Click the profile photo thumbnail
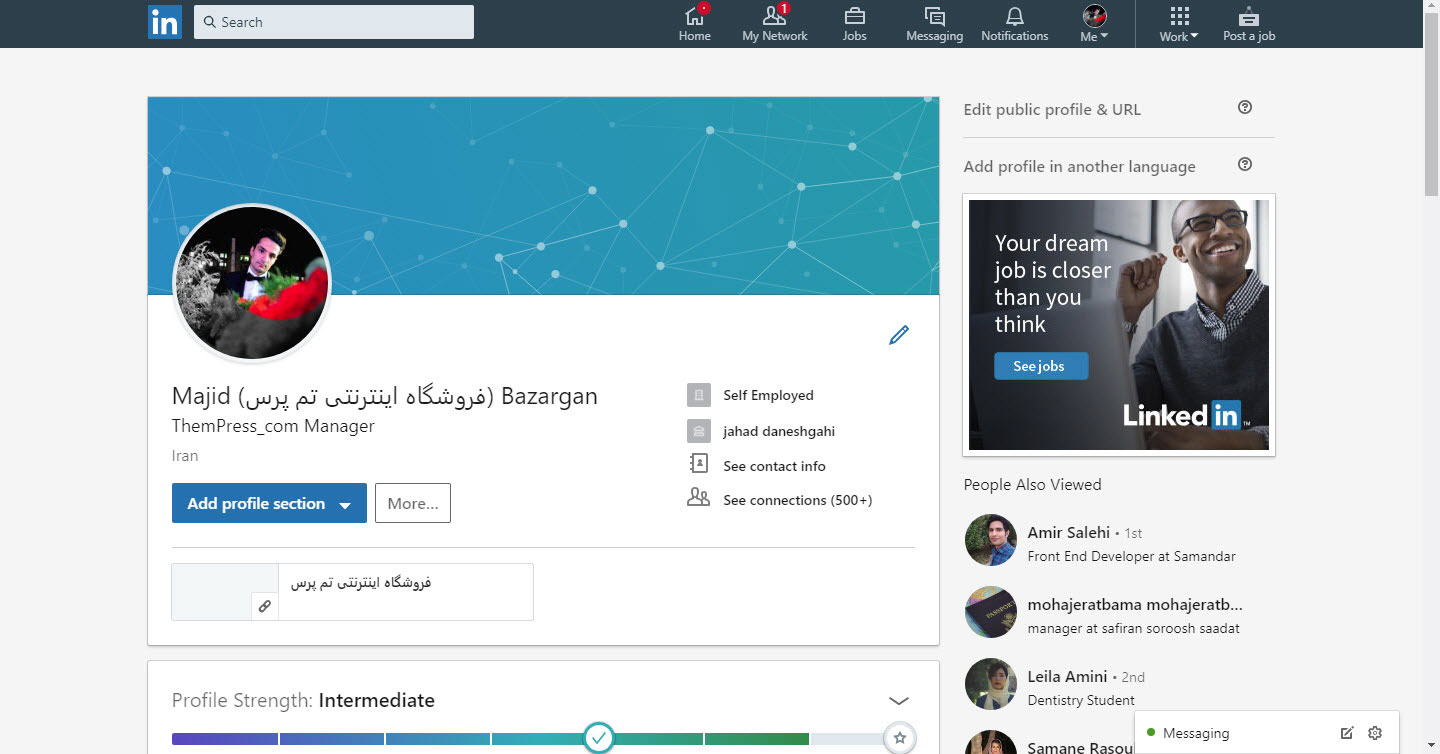Image resolution: width=1440 pixels, height=754 pixels. coord(252,283)
